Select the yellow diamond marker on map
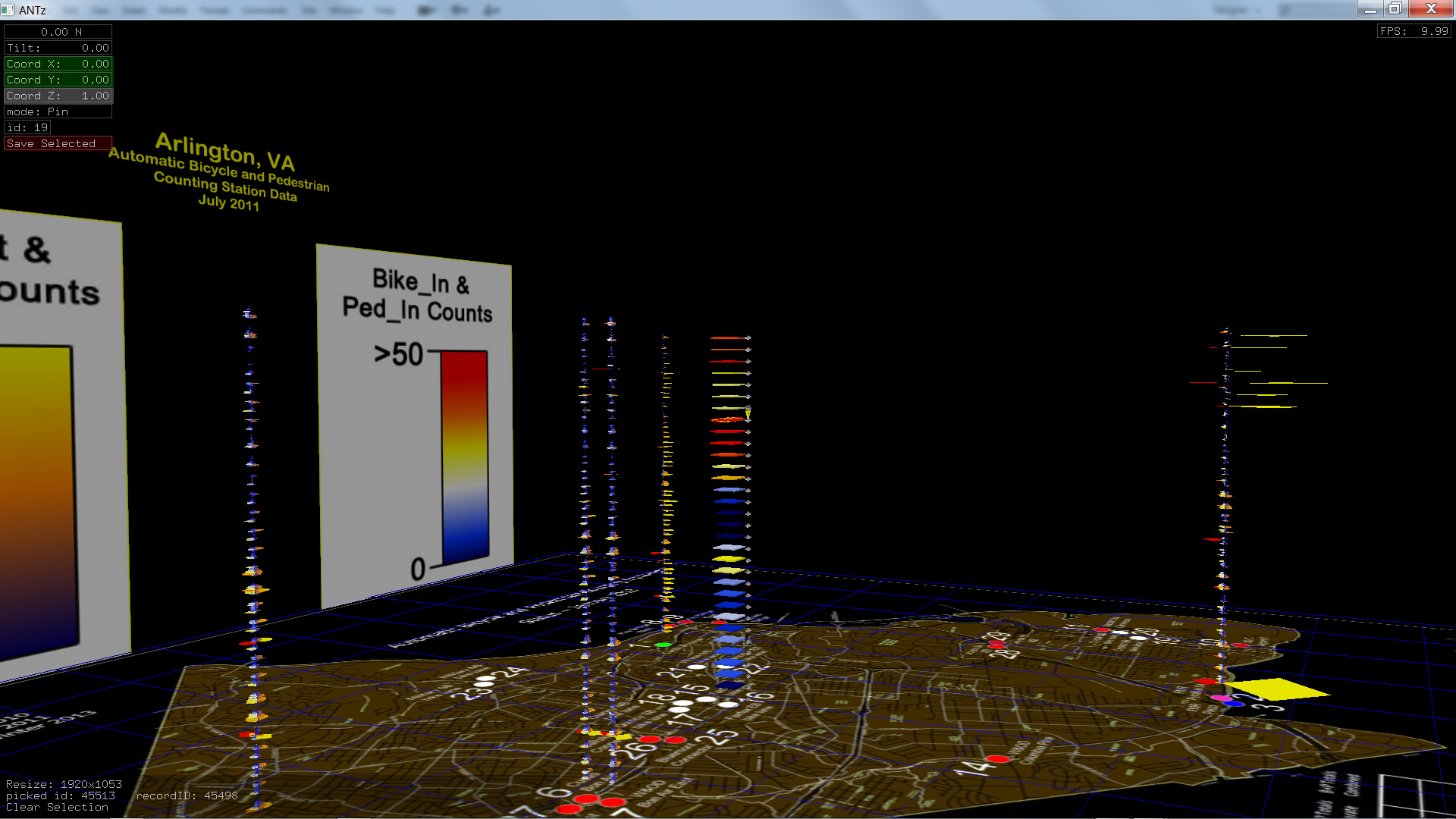This screenshot has height=819, width=1456. pyautogui.click(x=1276, y=689)
